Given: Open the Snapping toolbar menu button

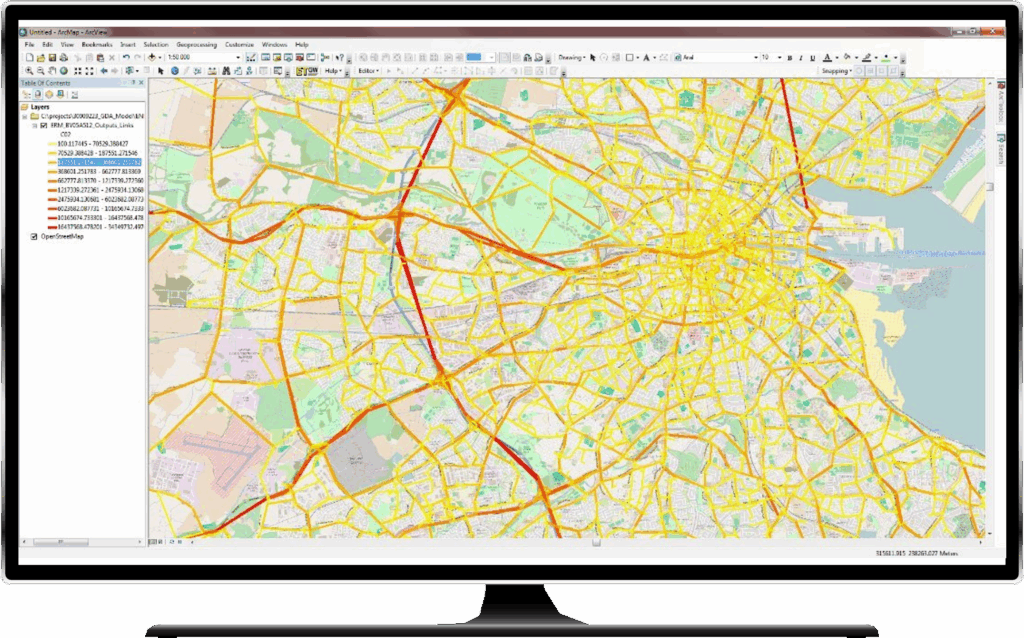Looking at the screenshot, I should pyautogui.click(x=835, y=71).
